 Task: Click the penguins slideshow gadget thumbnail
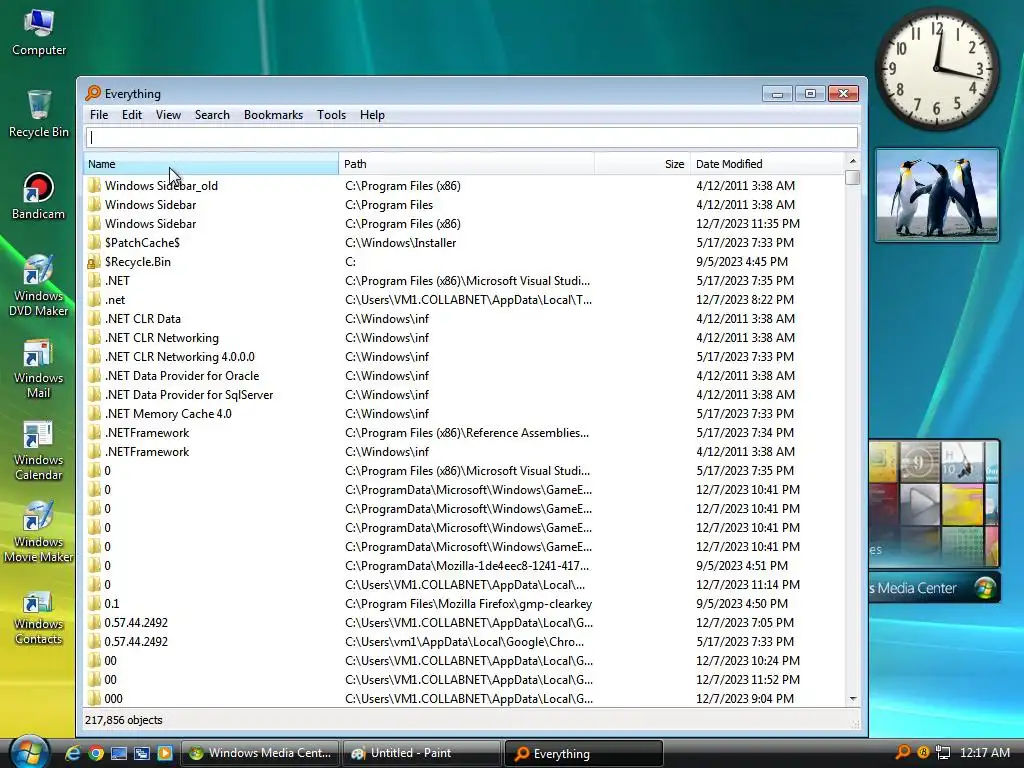[x=937, y=195]
